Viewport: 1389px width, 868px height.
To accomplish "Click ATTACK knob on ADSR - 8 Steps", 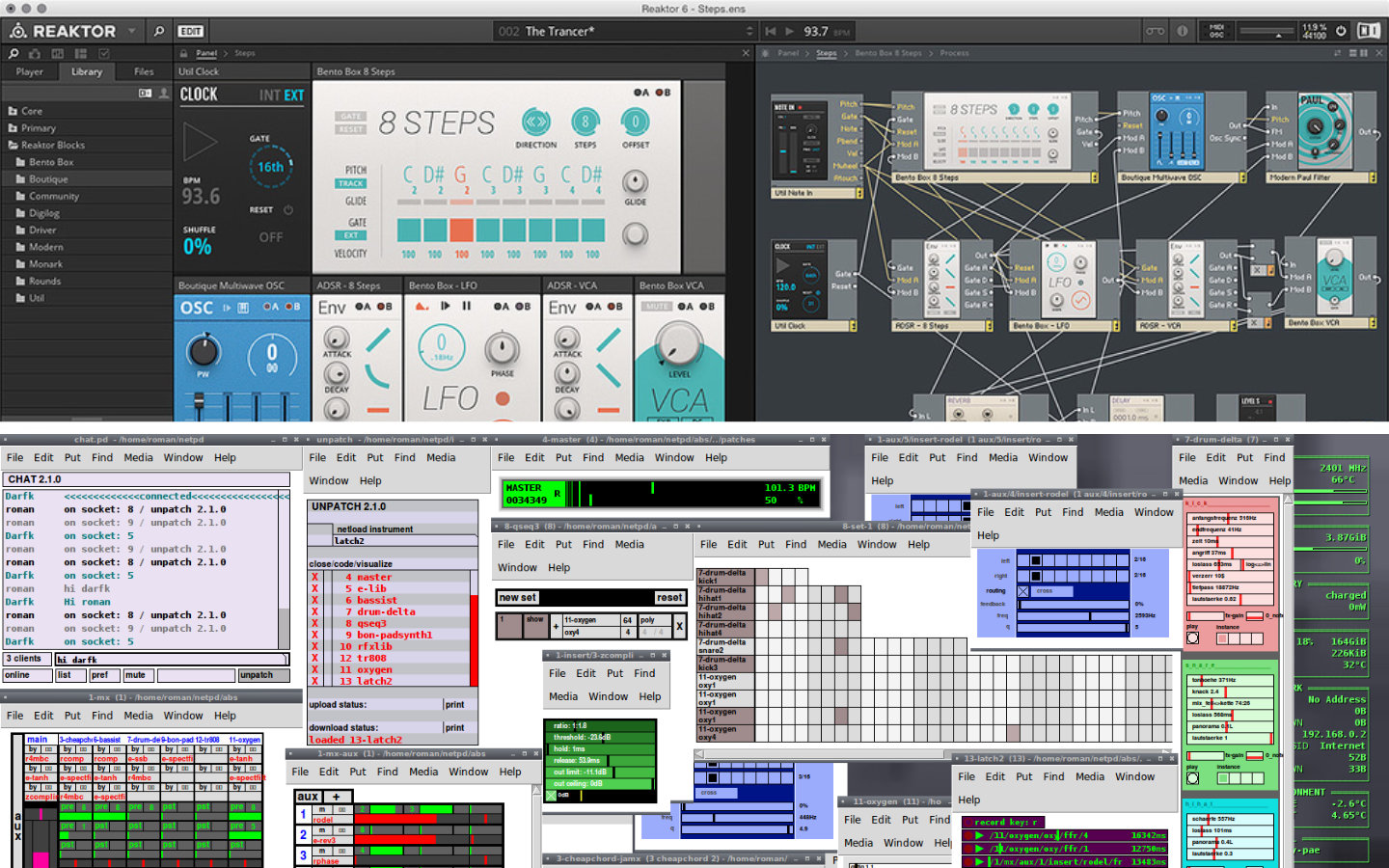I will click(337, 339).
